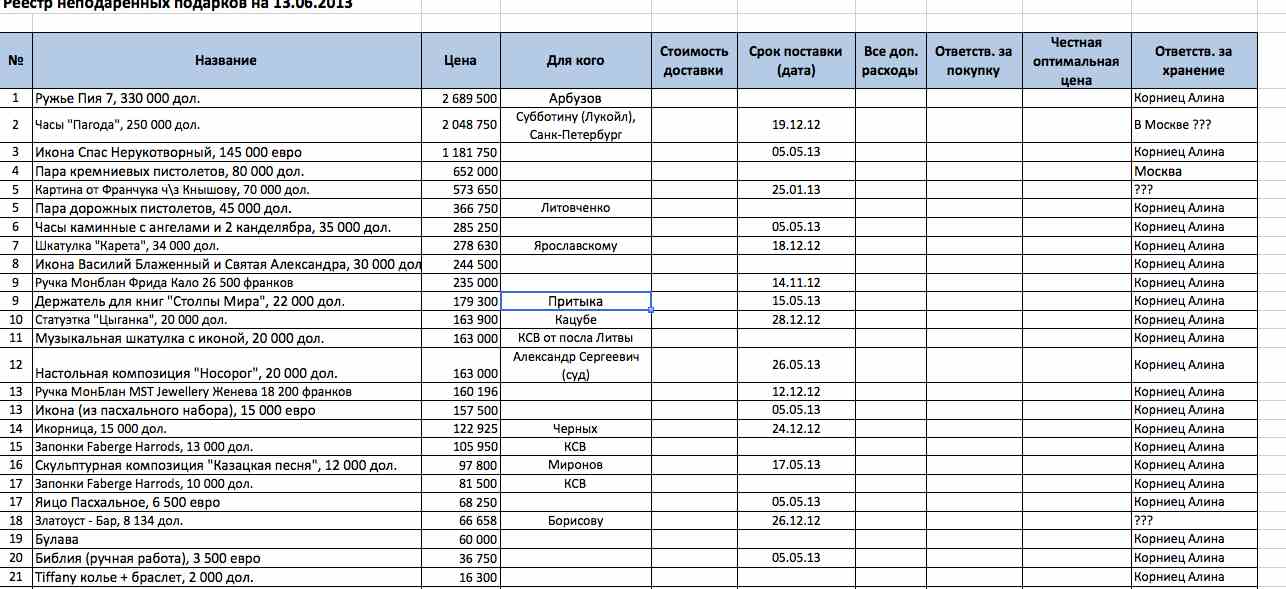Click the "Александр Сергеевич (суд)" cell
The width and height of the screenshot is (1286, 589).
(x=575, y=365)
